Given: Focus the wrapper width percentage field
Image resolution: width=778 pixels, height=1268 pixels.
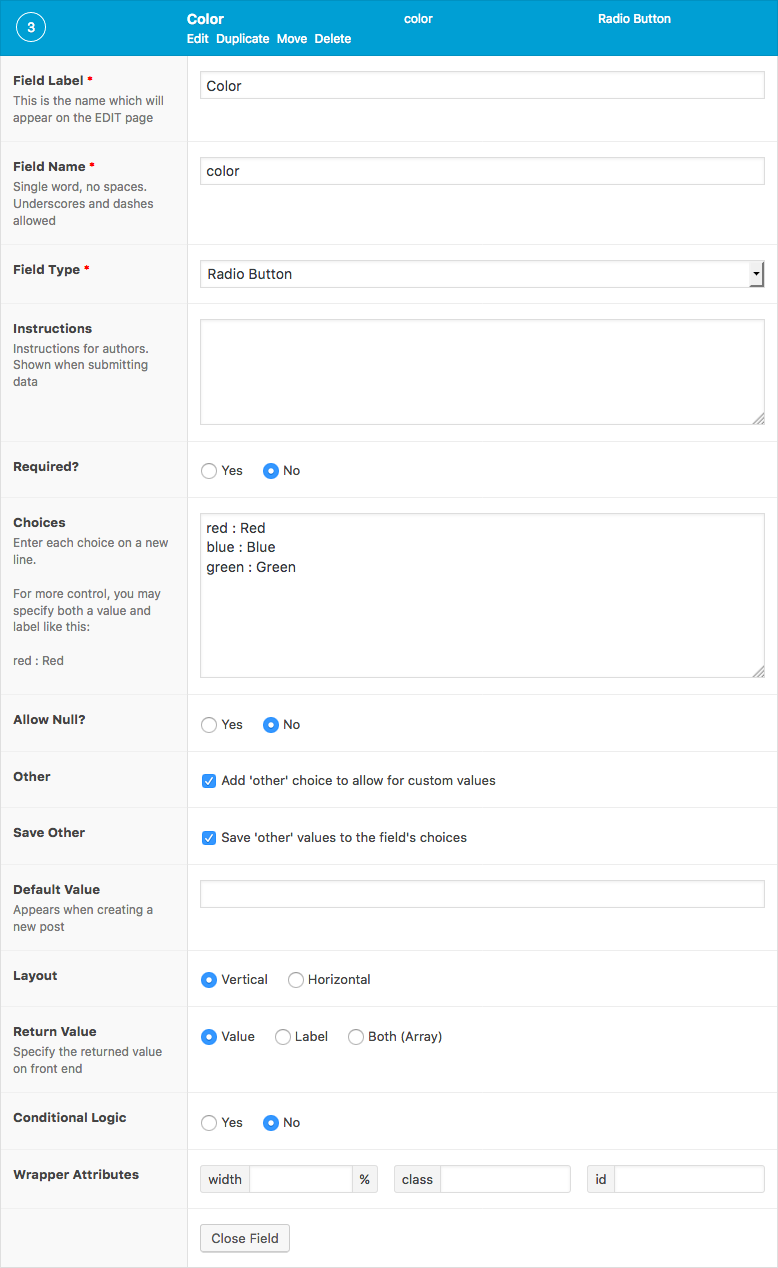Looking at the screenshot, I should (301, 1179).
